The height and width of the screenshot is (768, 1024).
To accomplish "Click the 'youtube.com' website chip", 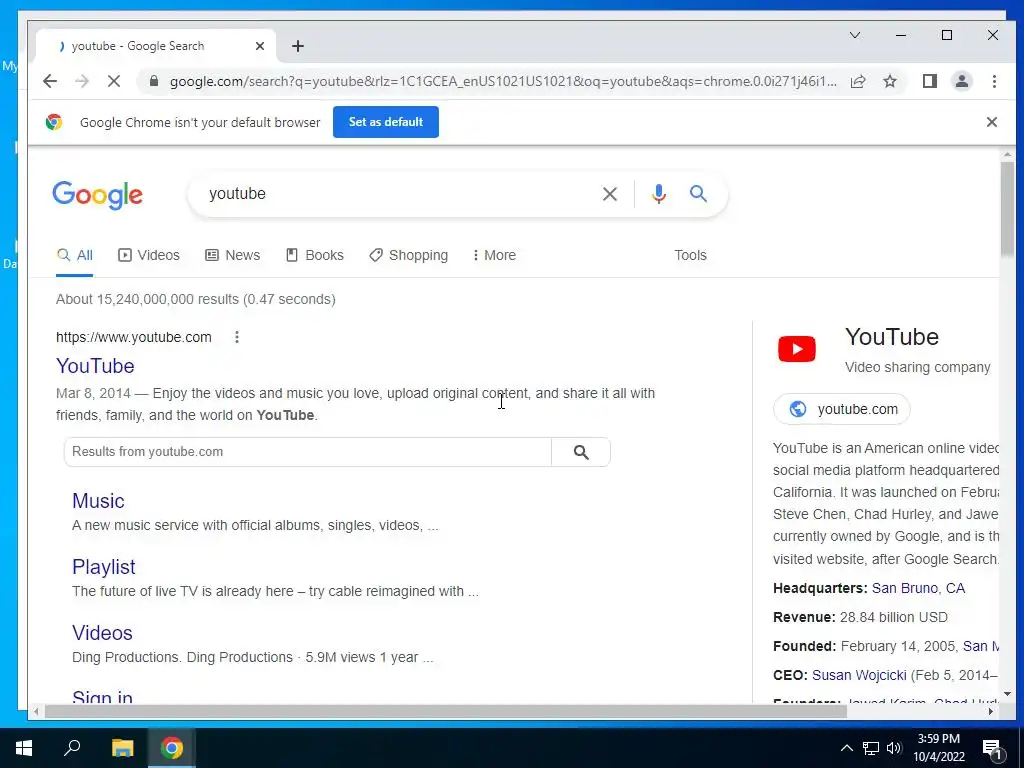I will 842,409.
